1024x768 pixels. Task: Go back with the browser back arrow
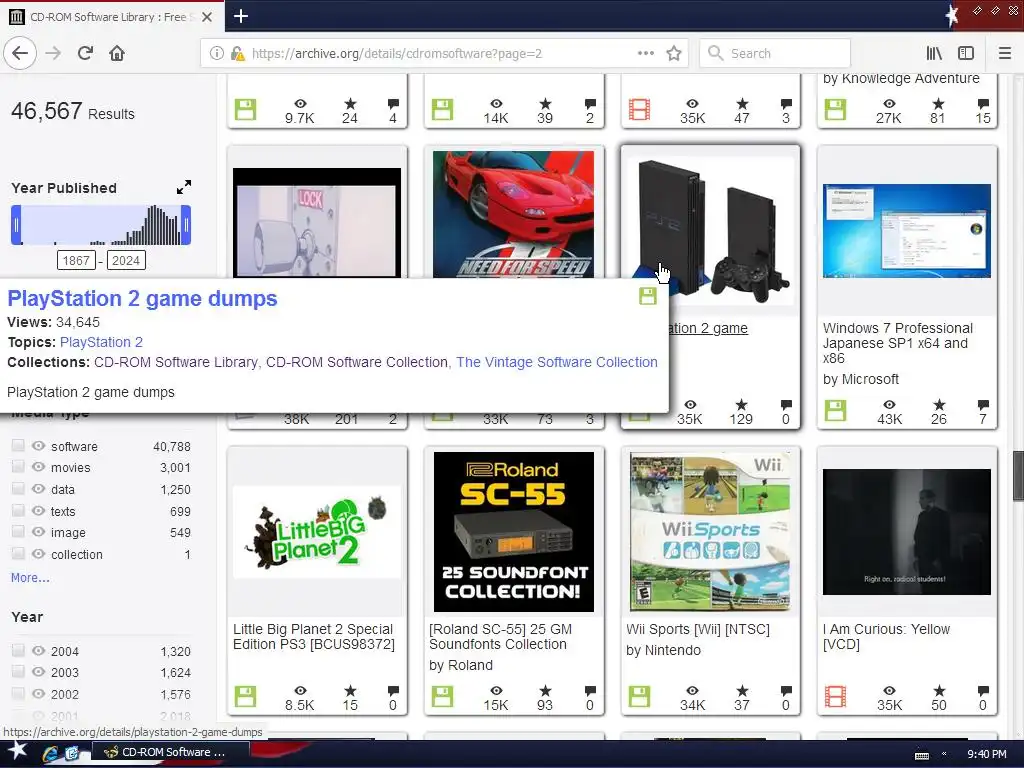[20, 53]
